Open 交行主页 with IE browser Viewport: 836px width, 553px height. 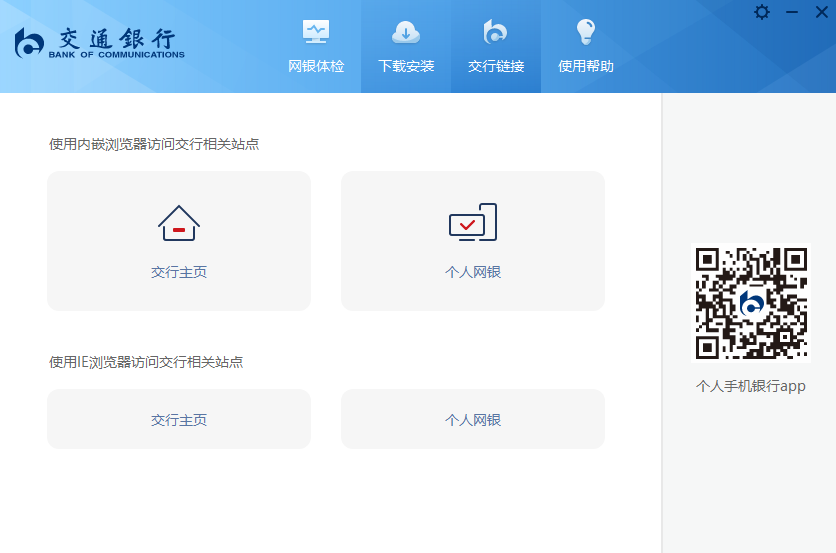[x=179, y=419]
